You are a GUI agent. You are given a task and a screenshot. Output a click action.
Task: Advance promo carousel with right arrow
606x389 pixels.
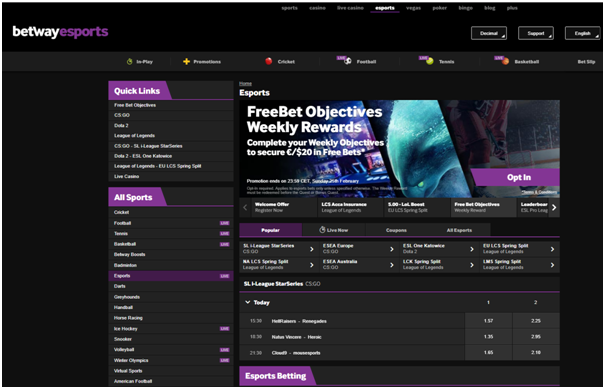click(554, 207)
